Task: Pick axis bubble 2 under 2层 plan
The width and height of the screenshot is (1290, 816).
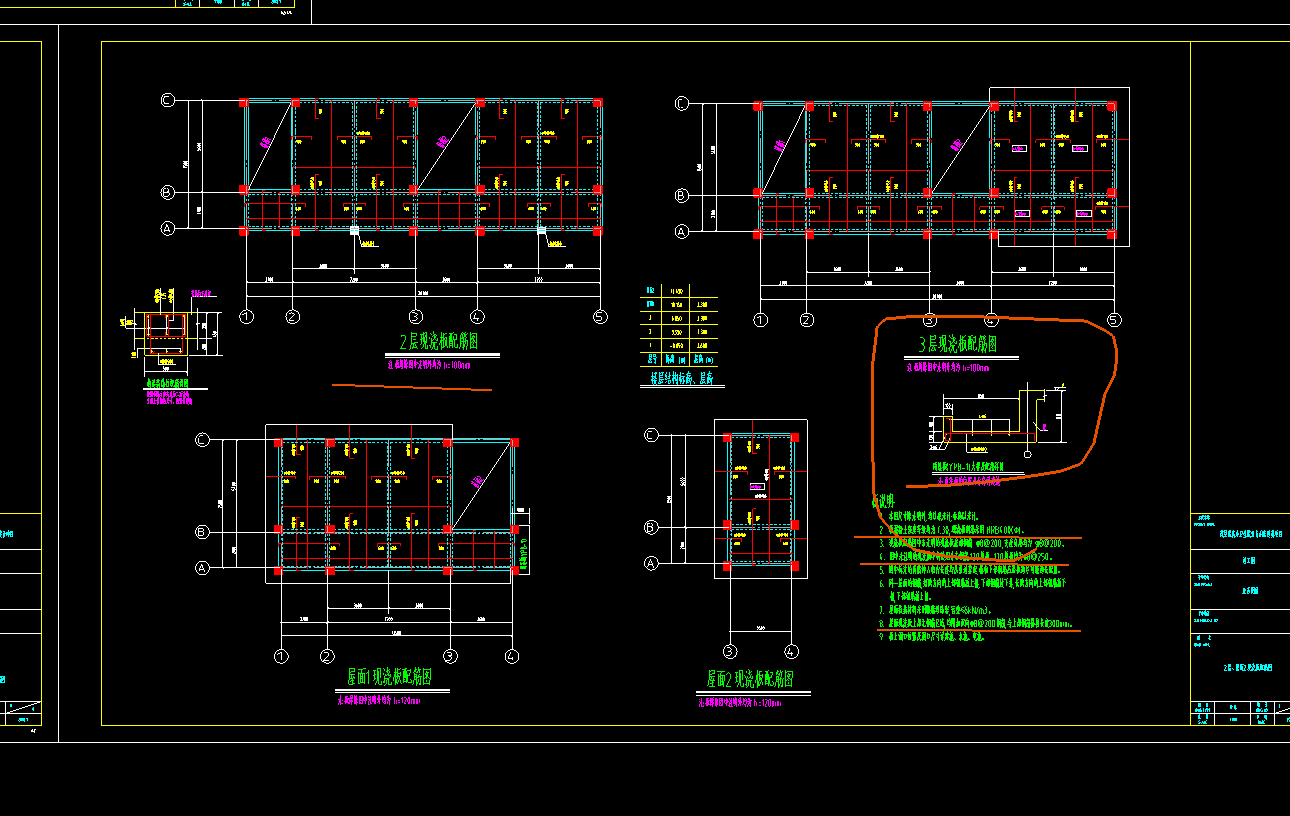Action: coord(292,317)
